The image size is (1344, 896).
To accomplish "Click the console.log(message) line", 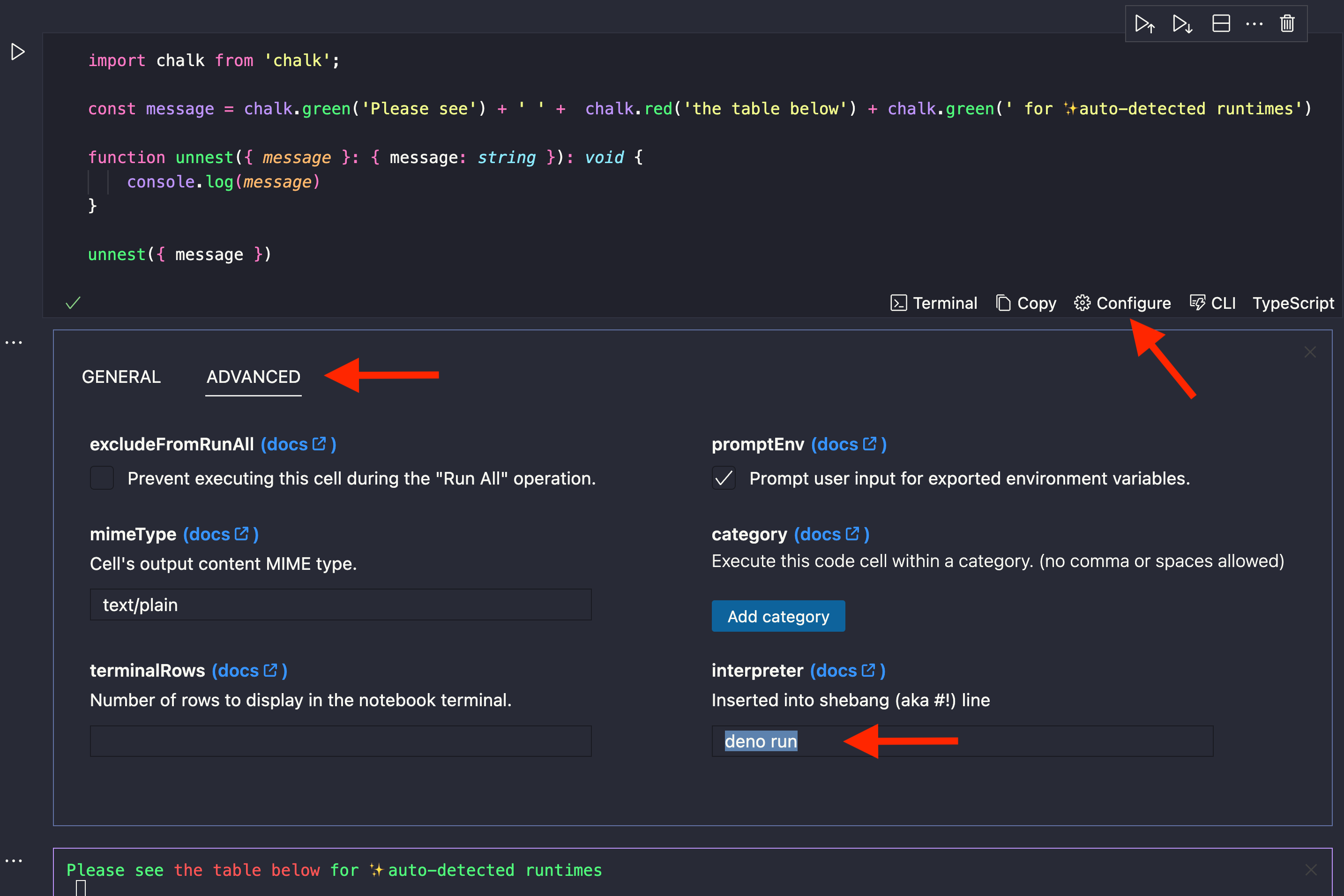I will (224, 182).
